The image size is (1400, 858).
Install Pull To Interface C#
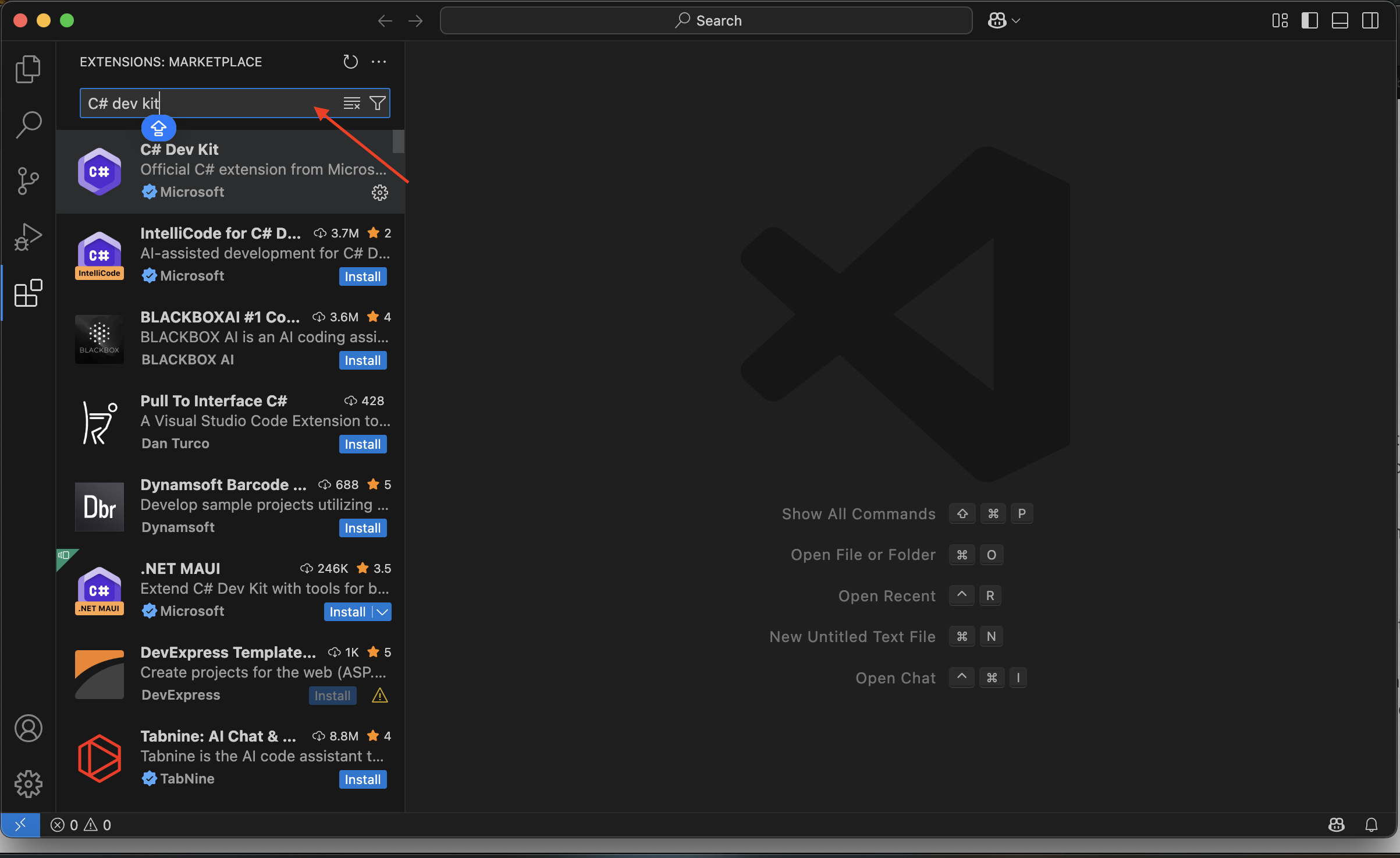coord(363,444)
